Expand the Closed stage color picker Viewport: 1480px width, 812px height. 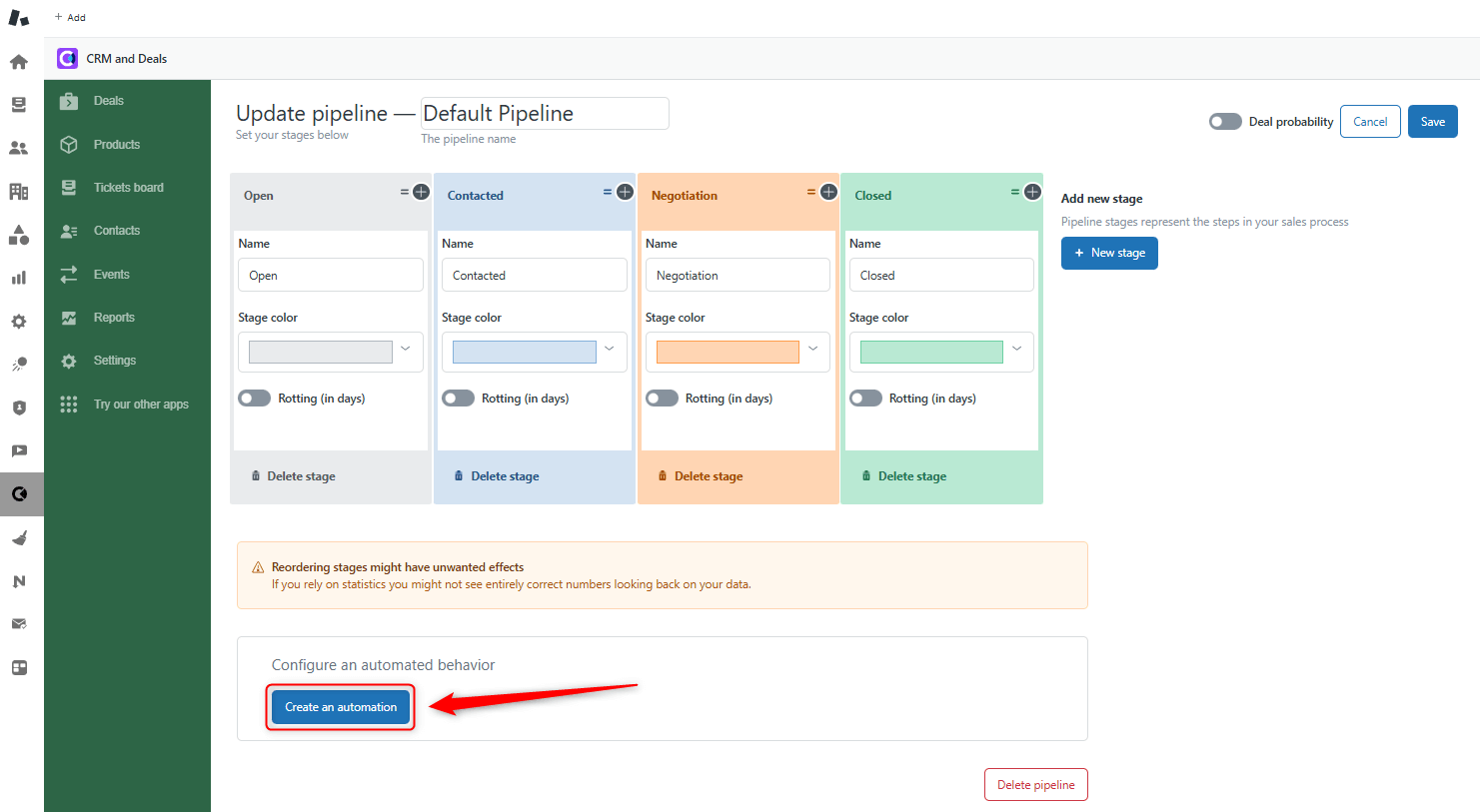point(1016,352)
